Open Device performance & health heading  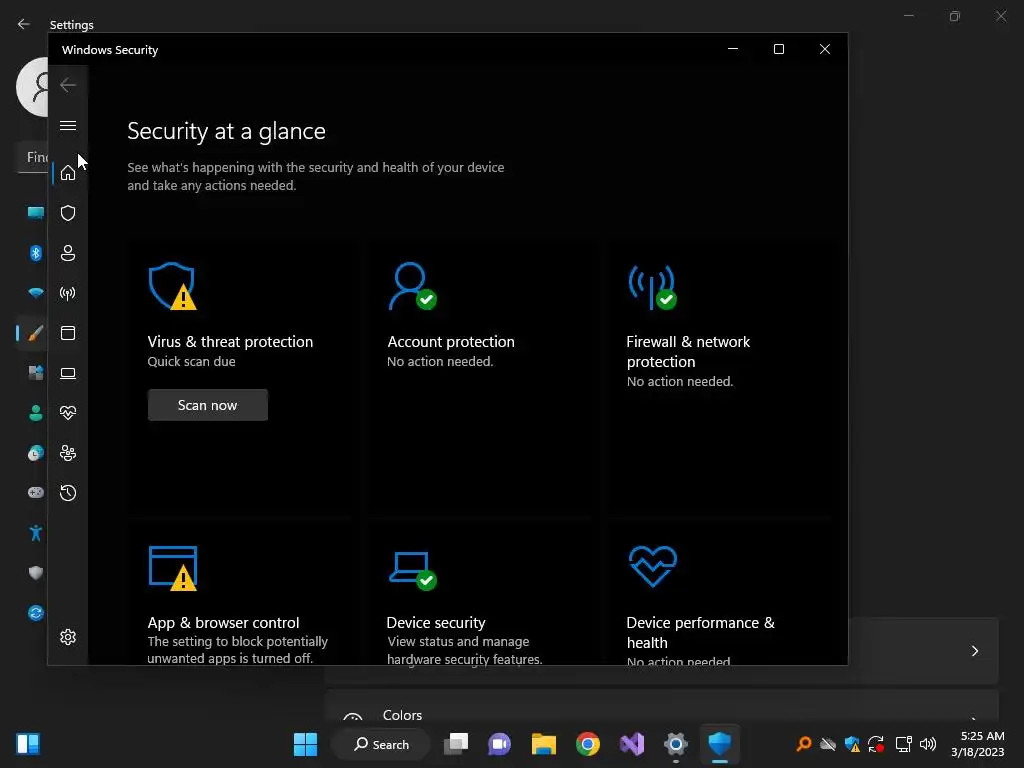[x=700, y=632]
